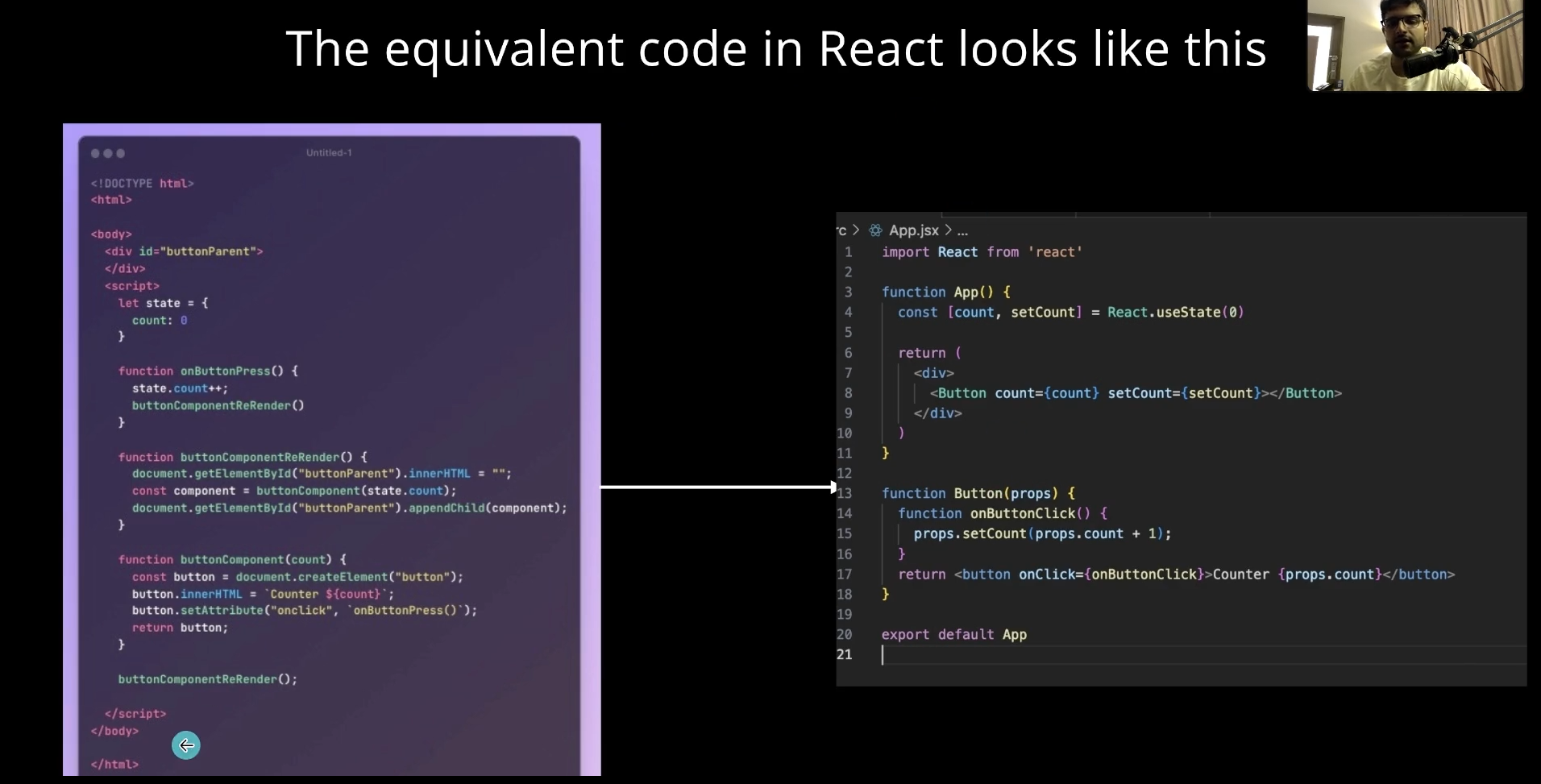Image resolution: width=1541 pixels, height=784 pixels.
Task: Click the opening <div> tag on line 7
Action: point(934,373)
